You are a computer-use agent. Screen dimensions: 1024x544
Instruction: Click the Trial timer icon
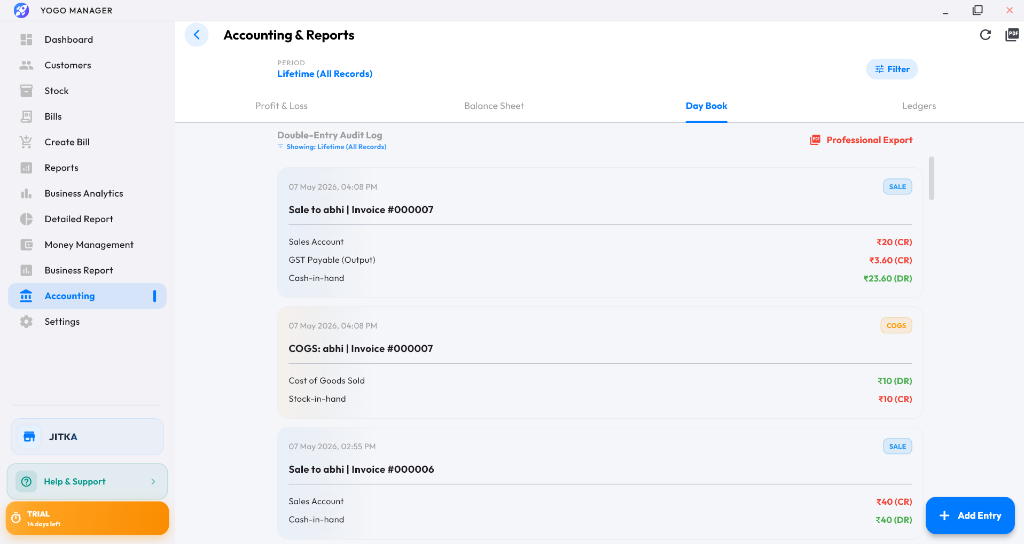pyautogui.click(x=16, y=518)
